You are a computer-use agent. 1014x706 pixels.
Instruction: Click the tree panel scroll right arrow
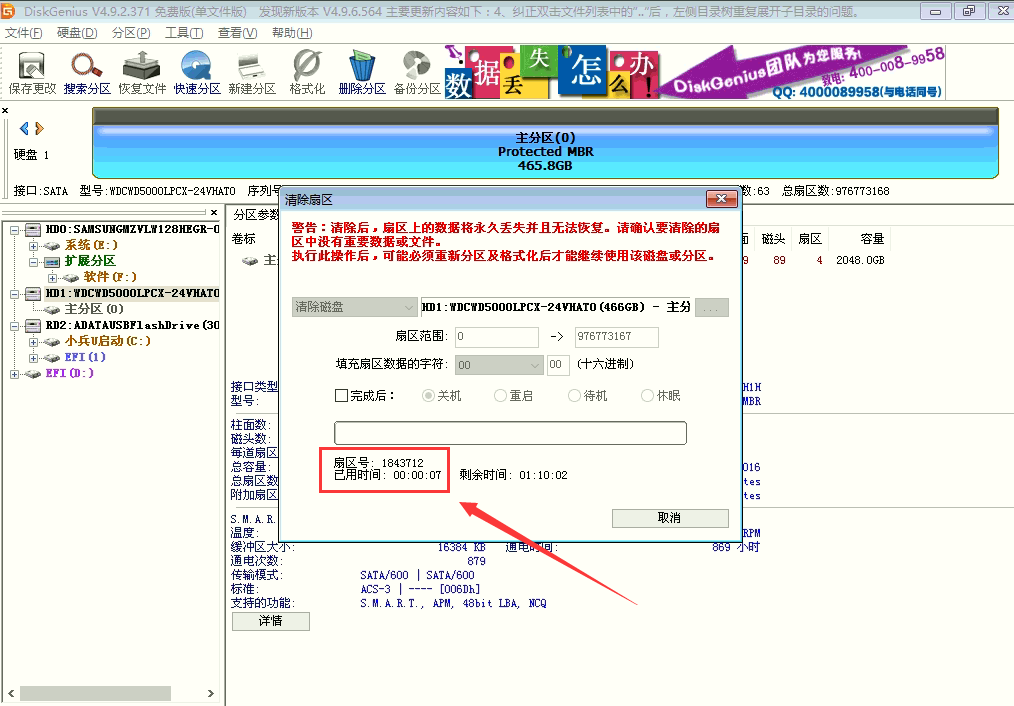pyautogui.click(x=210, y=693)
